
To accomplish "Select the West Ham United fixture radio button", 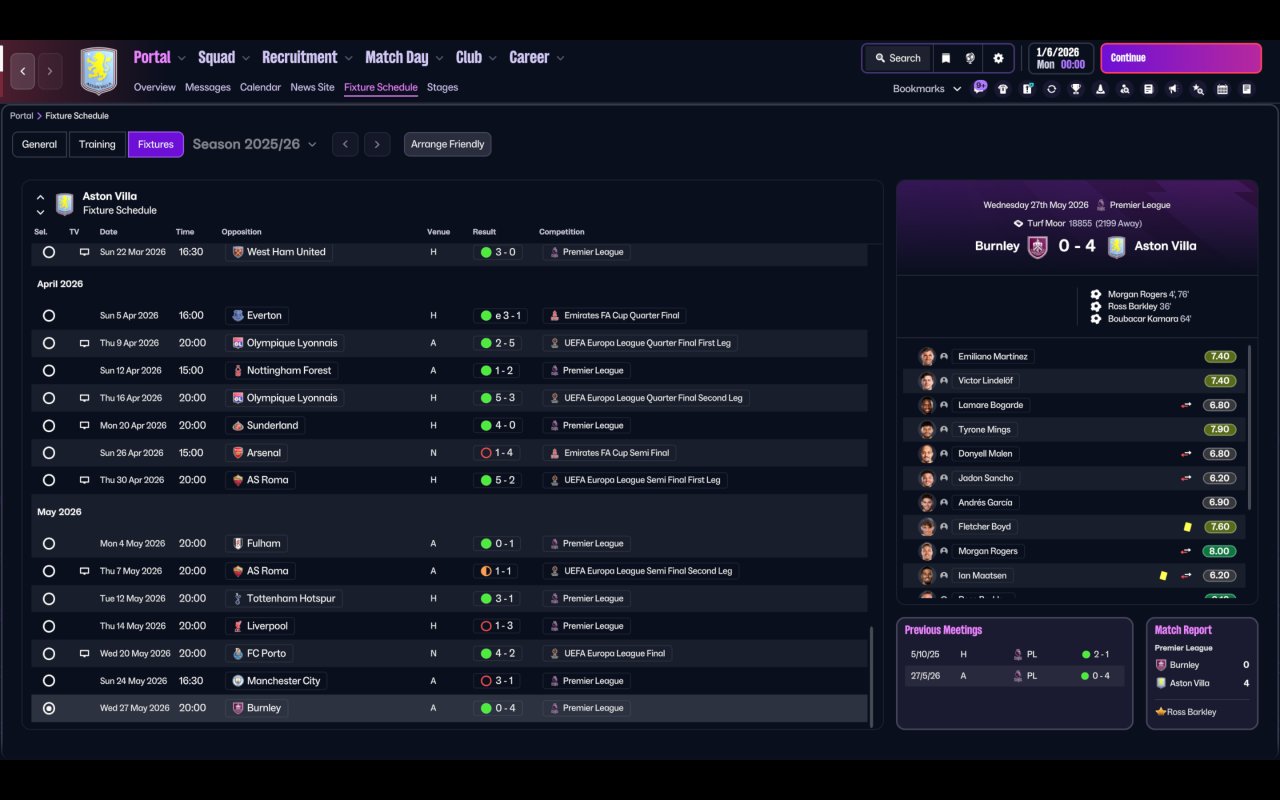I will (49, 252).
